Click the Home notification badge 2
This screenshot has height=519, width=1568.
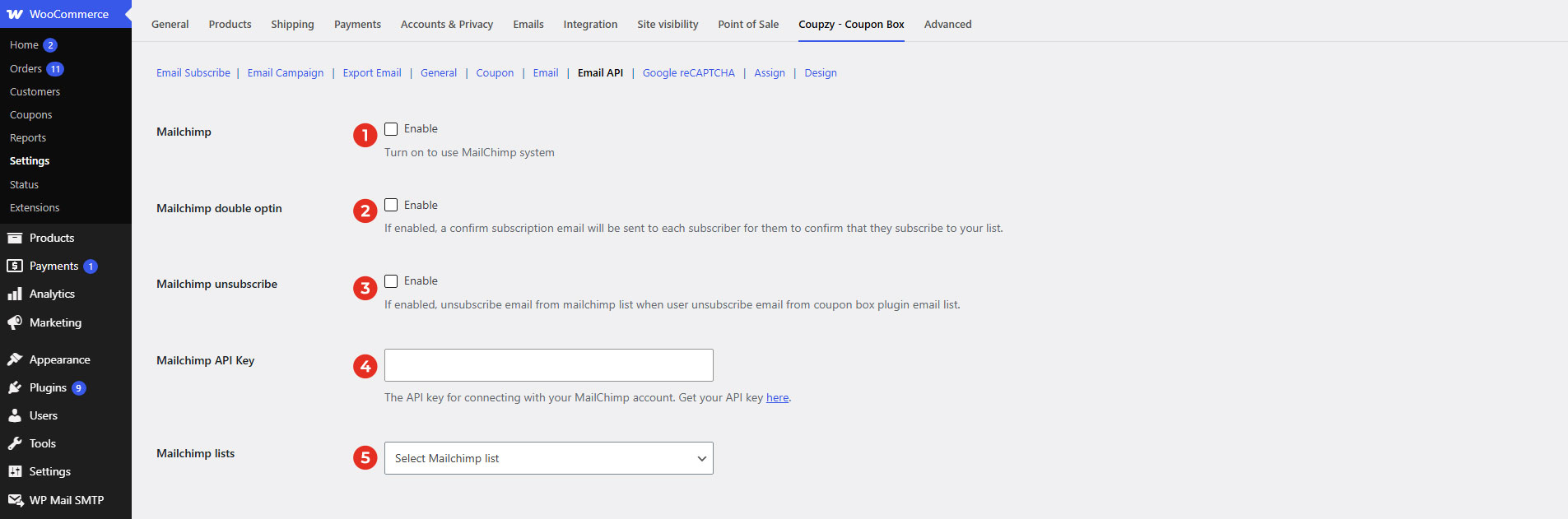(50, 45)
